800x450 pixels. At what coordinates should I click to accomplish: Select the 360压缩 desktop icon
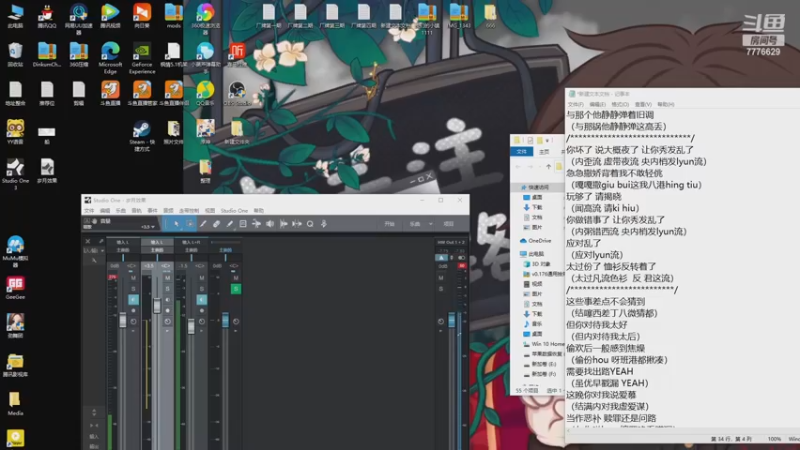(79, 55)
